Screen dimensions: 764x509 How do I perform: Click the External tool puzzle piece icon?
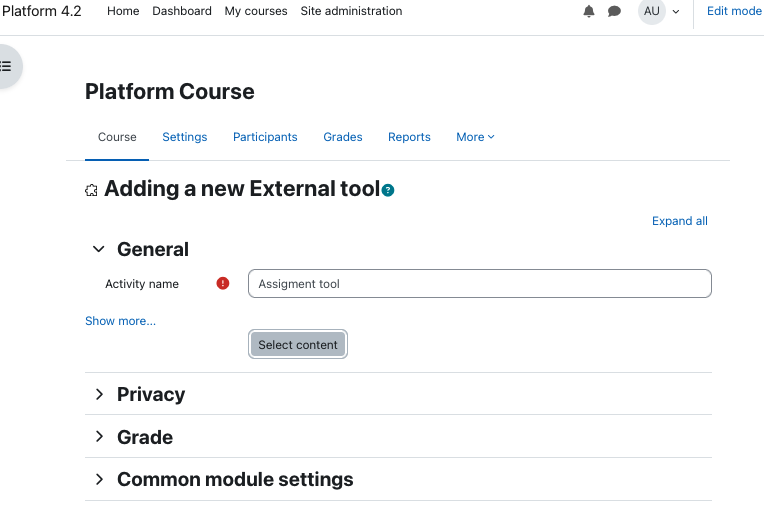click(x=91, y=190)
